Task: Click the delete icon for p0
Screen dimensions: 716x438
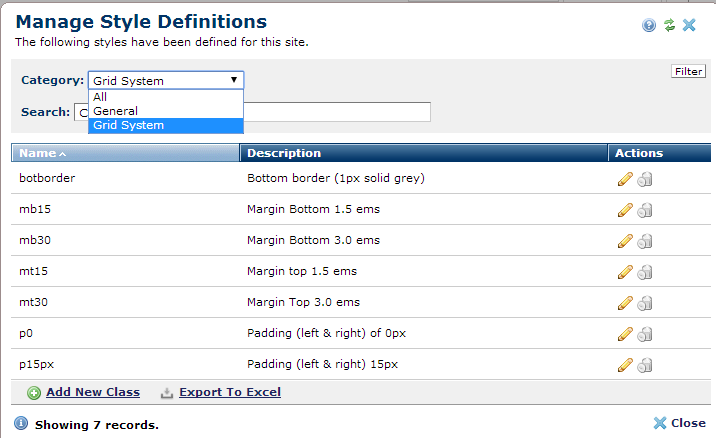Action: (x=645, y=334)
